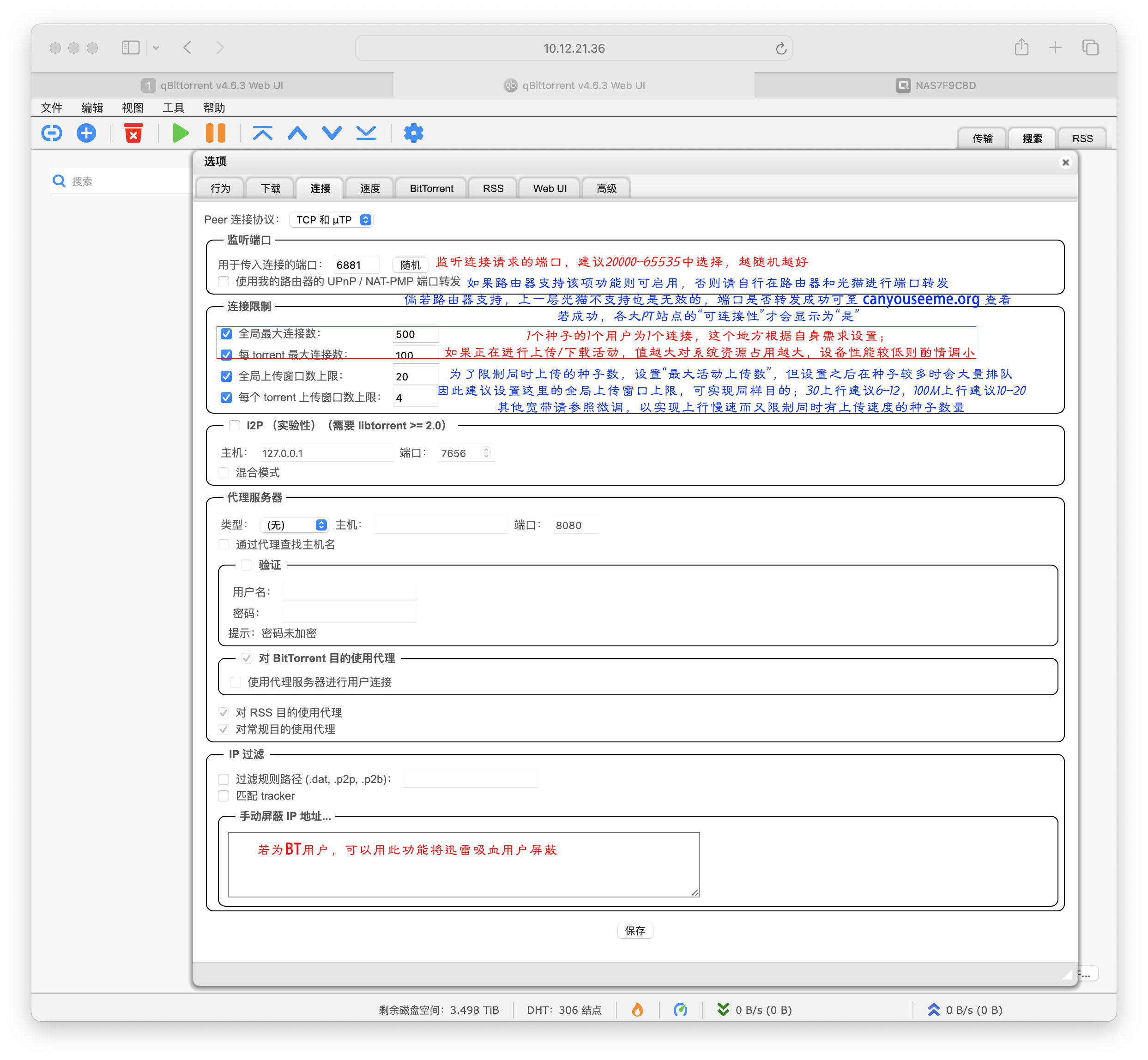Switch to the BitTorrent options tab
The width and height of the screenshot is (1148, 1060).
tap(431, 189)
